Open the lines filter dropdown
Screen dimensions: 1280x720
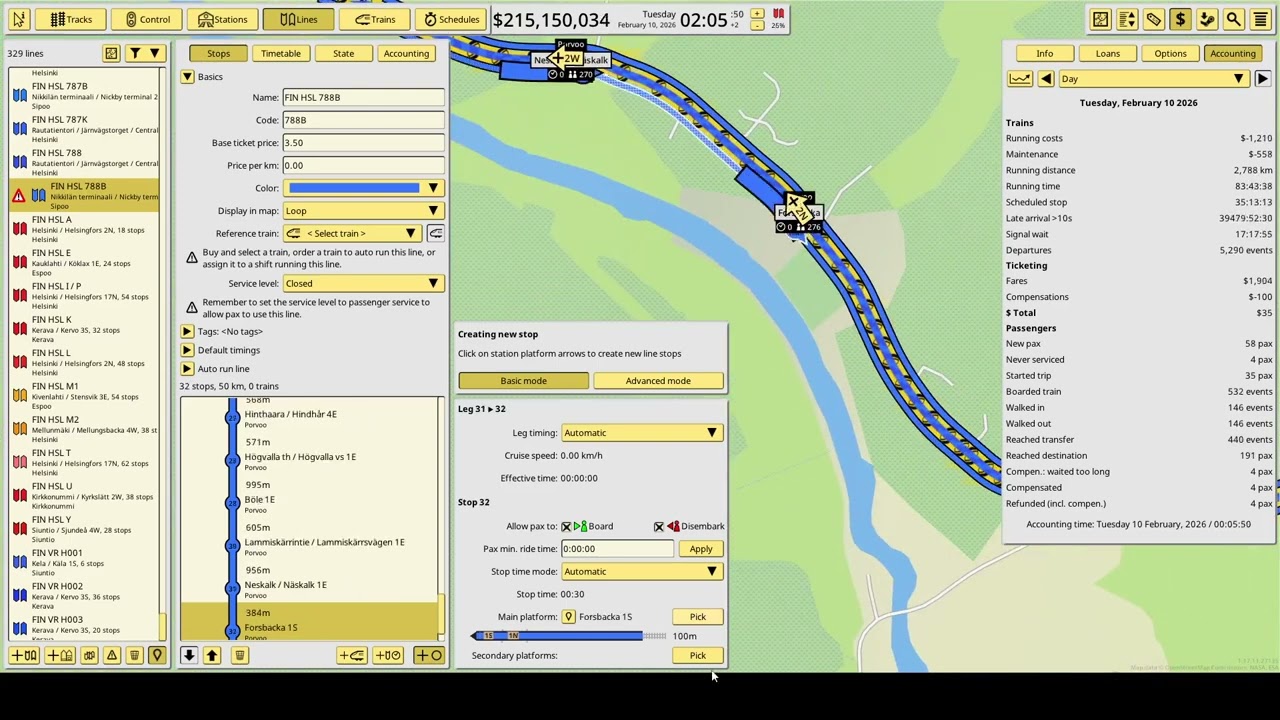click(x=144, y=53)
